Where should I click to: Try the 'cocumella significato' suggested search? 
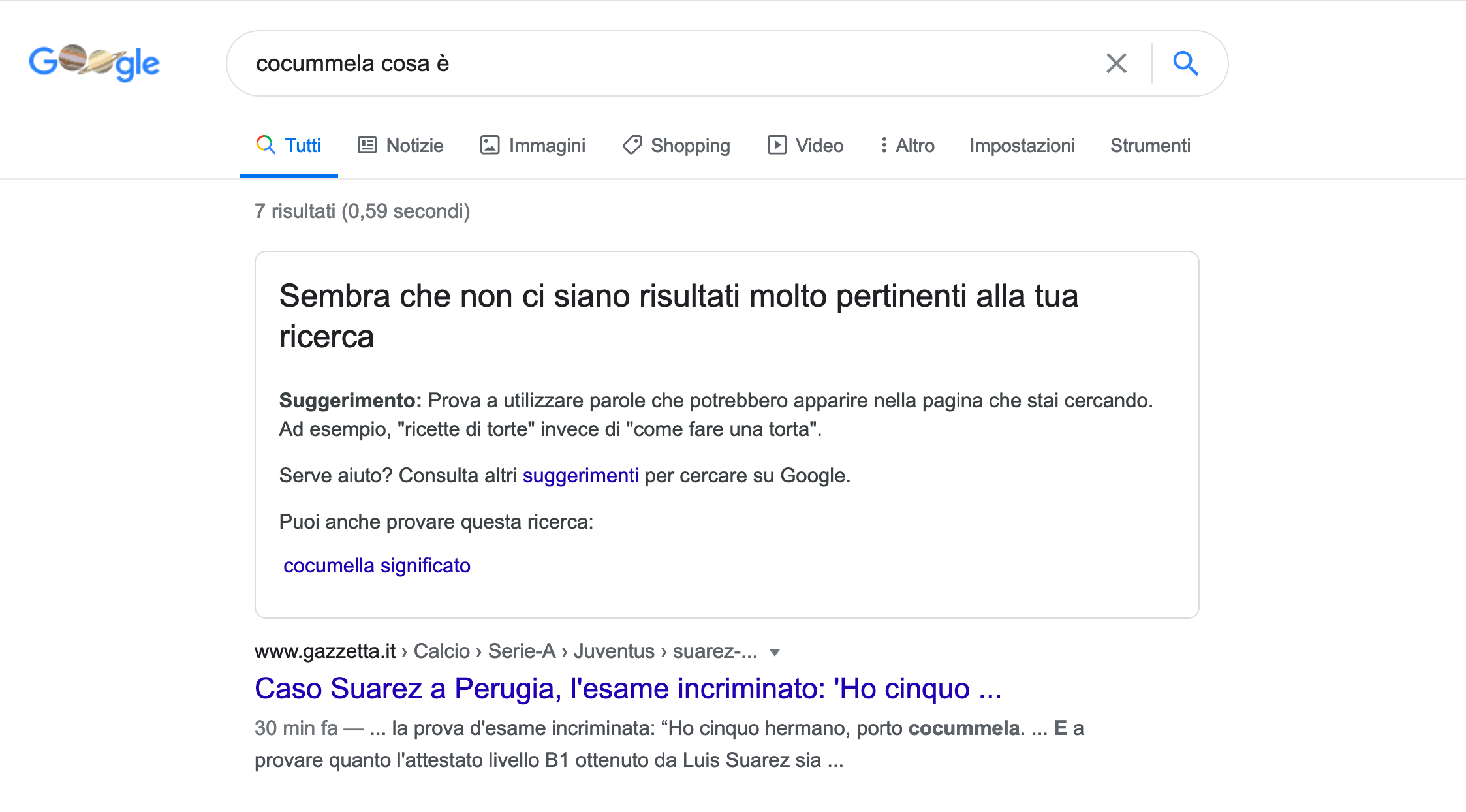click(377, 565)
